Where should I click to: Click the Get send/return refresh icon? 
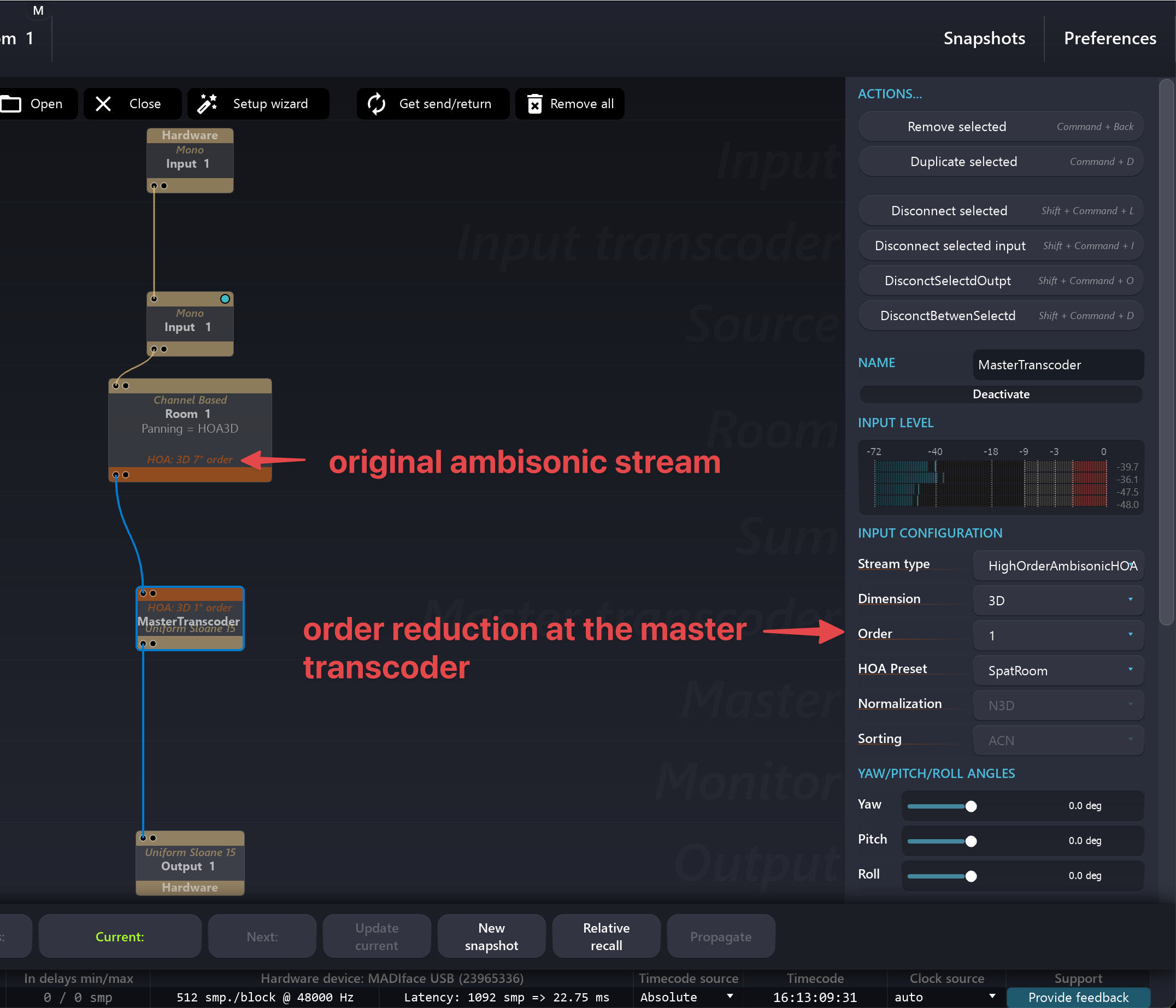pyautogui.click(x=377, y=104)
